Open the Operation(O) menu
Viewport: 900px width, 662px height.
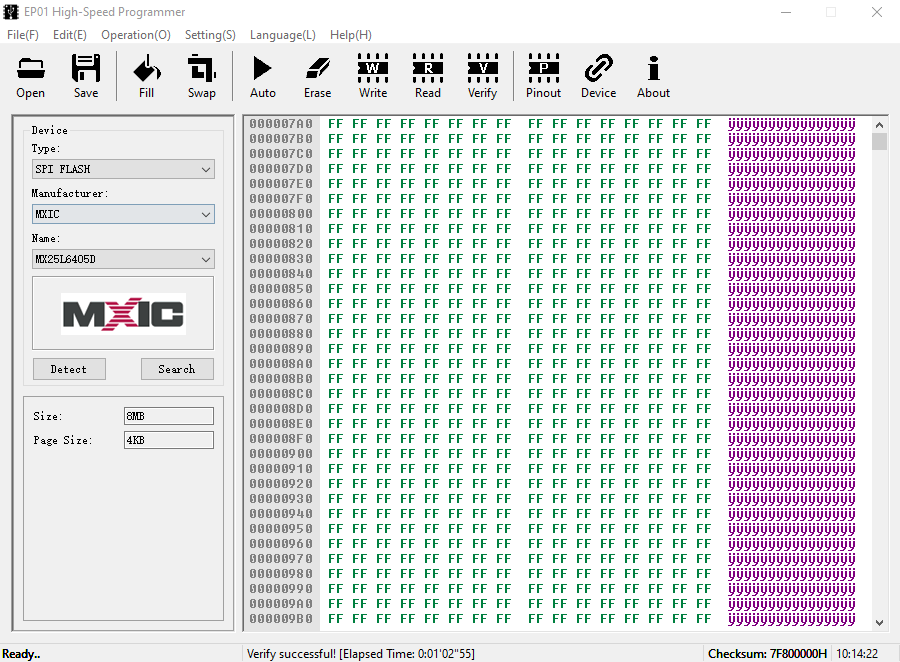[x=136, y=35]
